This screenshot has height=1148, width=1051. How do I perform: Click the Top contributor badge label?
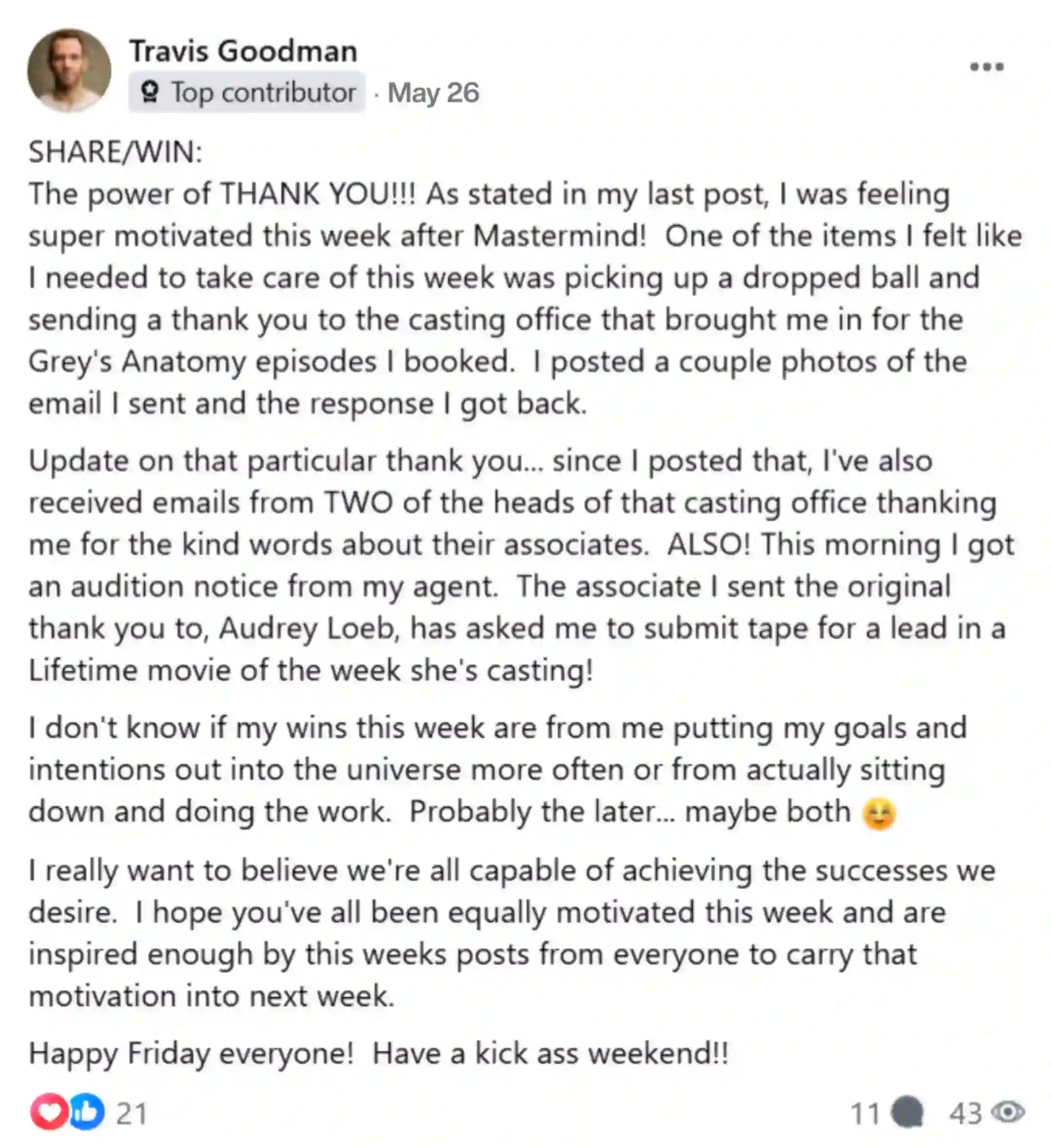coord(247,91)
